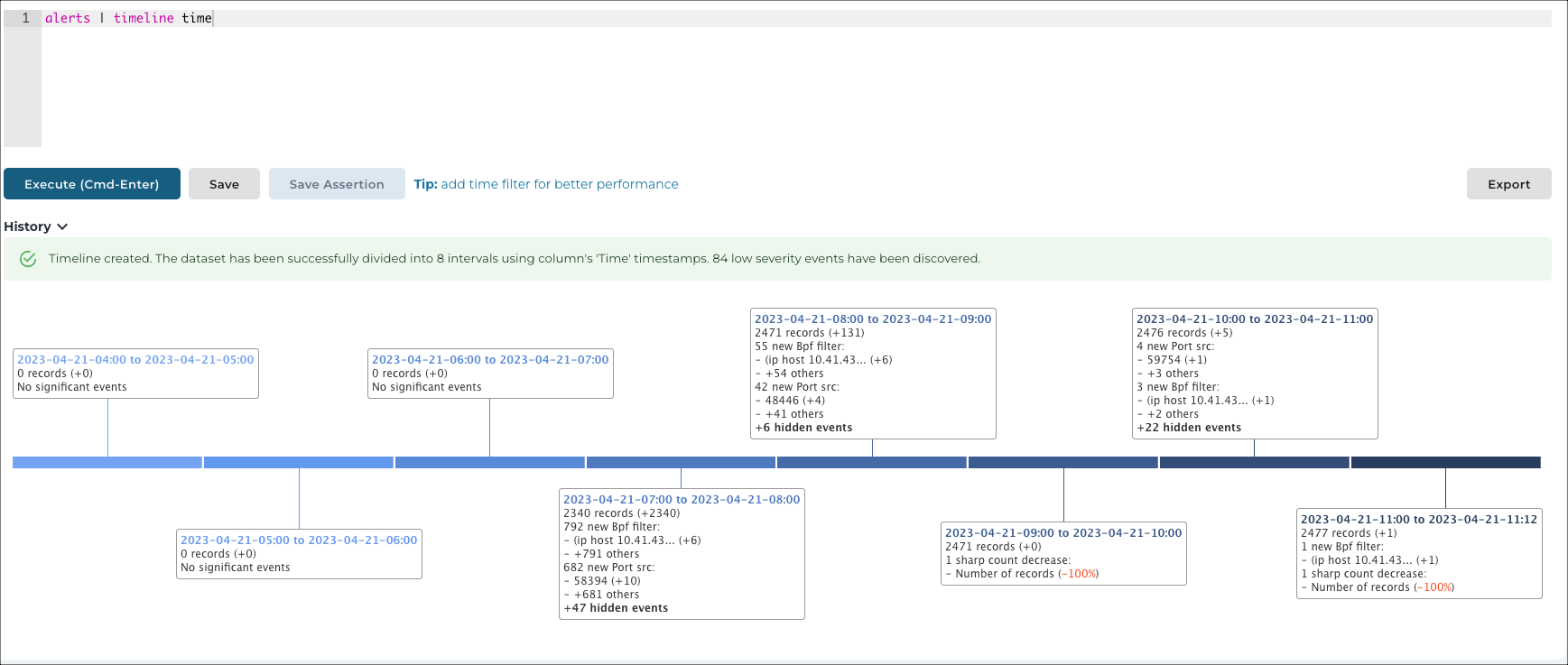Click '2471 records (+0)' text

tap(993, 547)
